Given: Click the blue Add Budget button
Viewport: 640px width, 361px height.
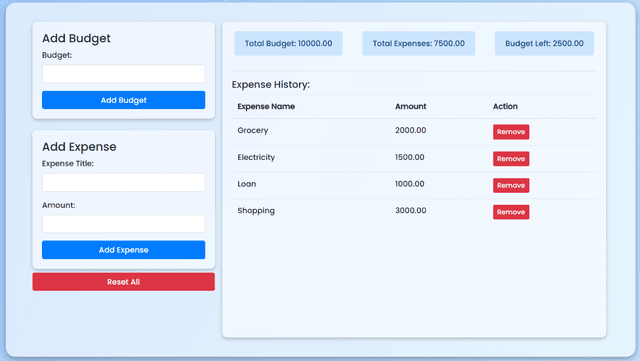Looking at the screenshot, I should coord(123,100).
